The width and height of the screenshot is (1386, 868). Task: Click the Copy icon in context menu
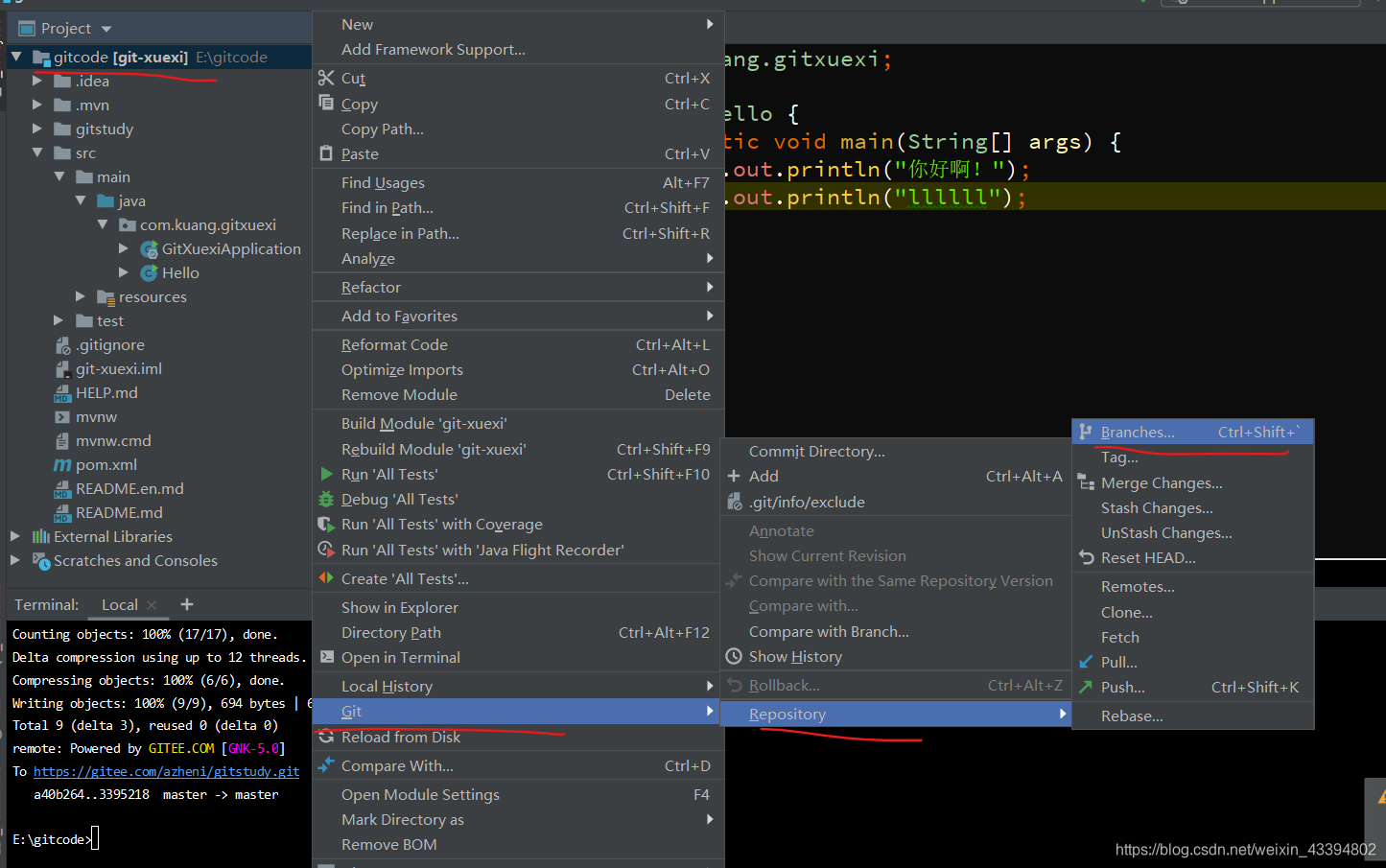tap(326, 103)
